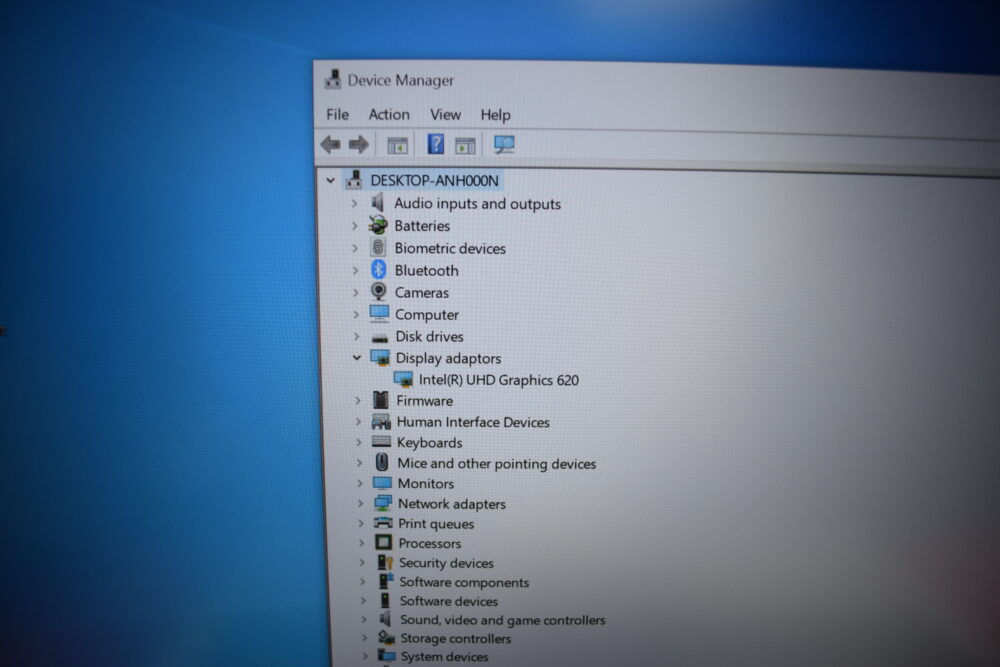The width and height of the screenshot is (1000, 667).
Task: Expand the Audio inputs and outputs category
Action: [354, 203]
